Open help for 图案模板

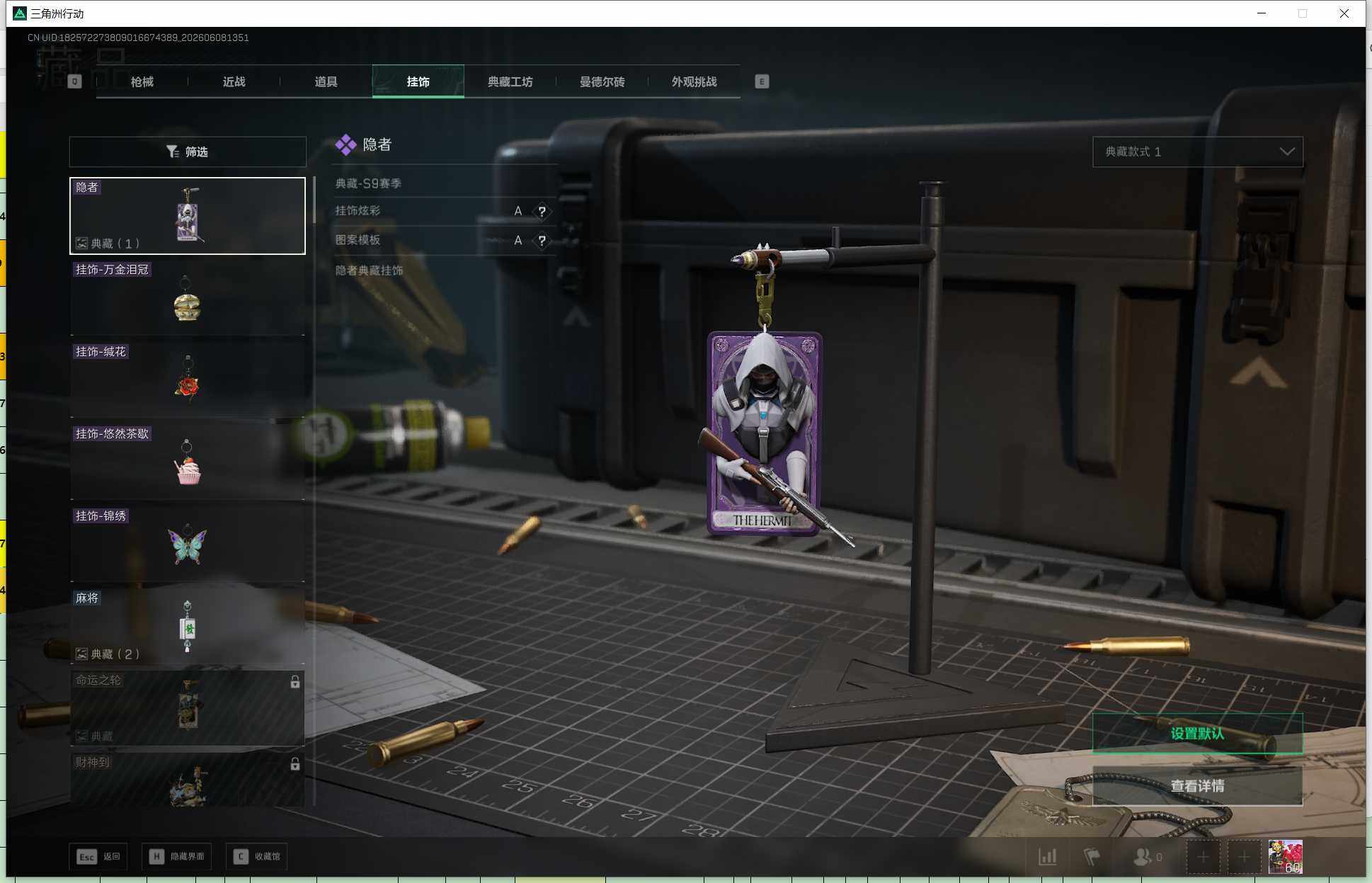542,241
